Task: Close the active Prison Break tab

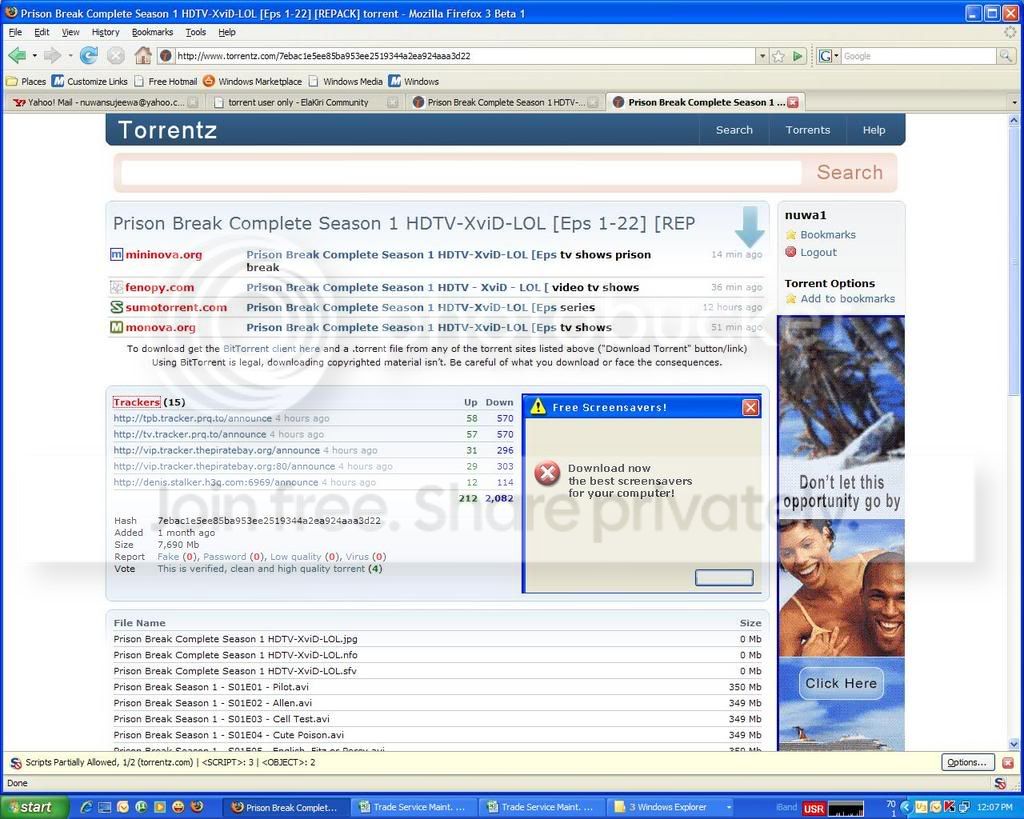Action: tap(793, 102)
